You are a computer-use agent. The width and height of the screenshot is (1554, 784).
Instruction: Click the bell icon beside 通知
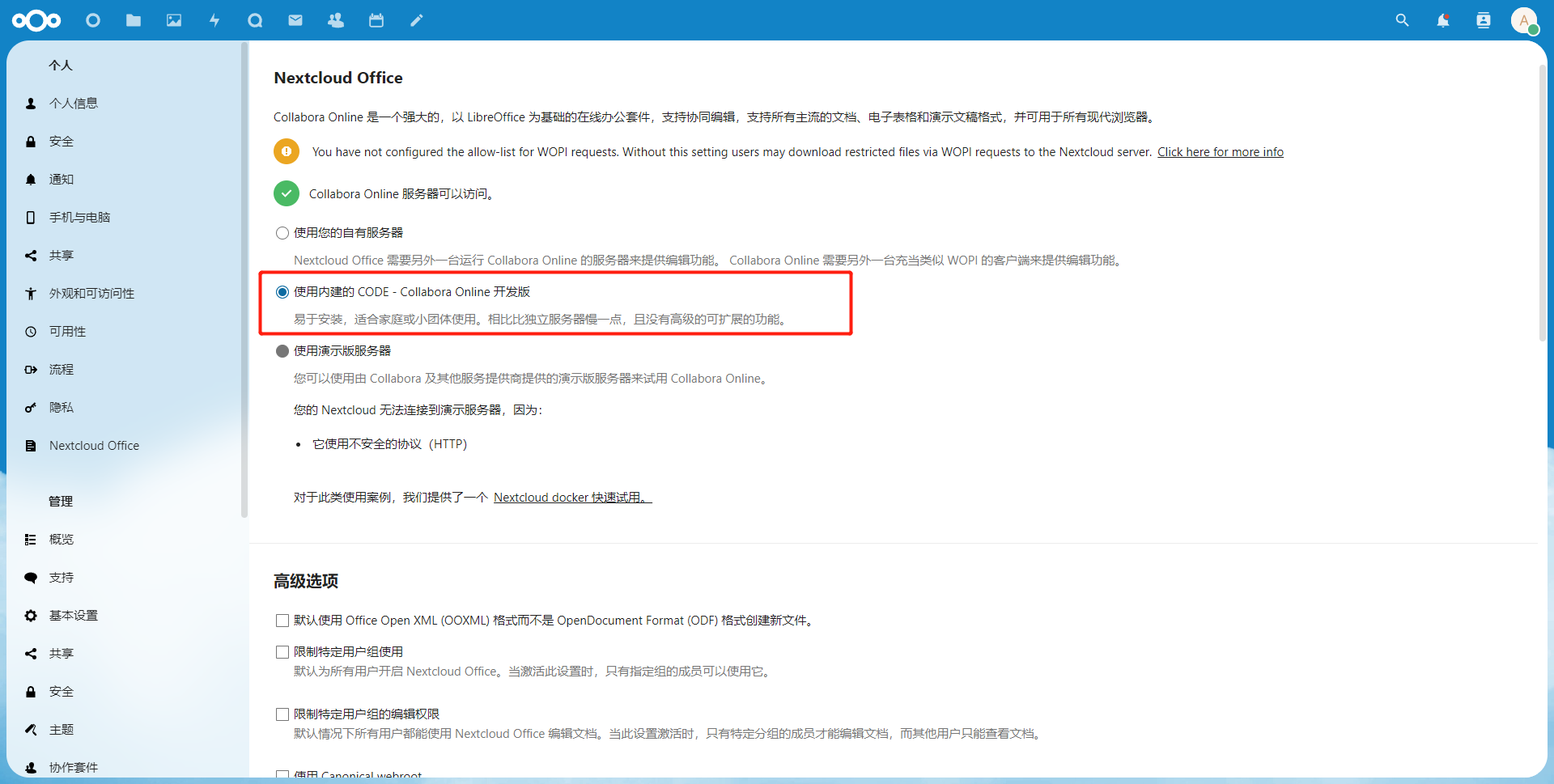pyautogui.click(x=31, y=180)
